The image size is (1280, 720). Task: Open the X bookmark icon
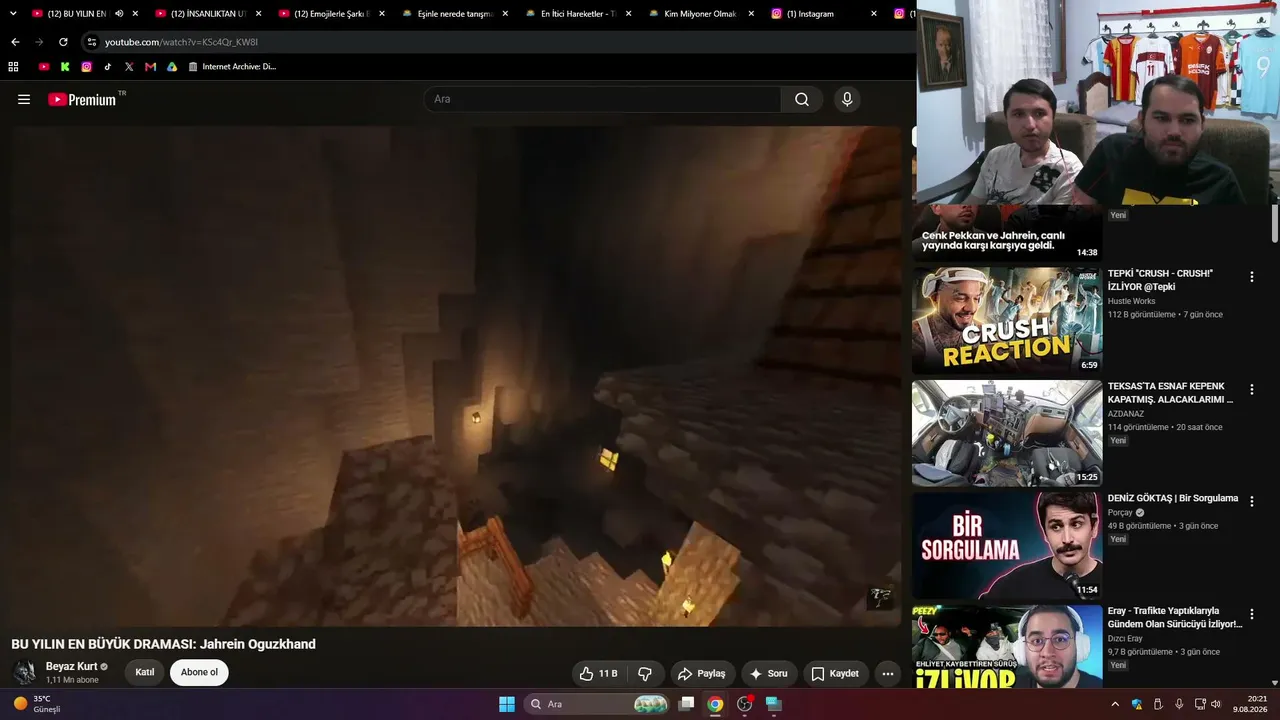129,67
